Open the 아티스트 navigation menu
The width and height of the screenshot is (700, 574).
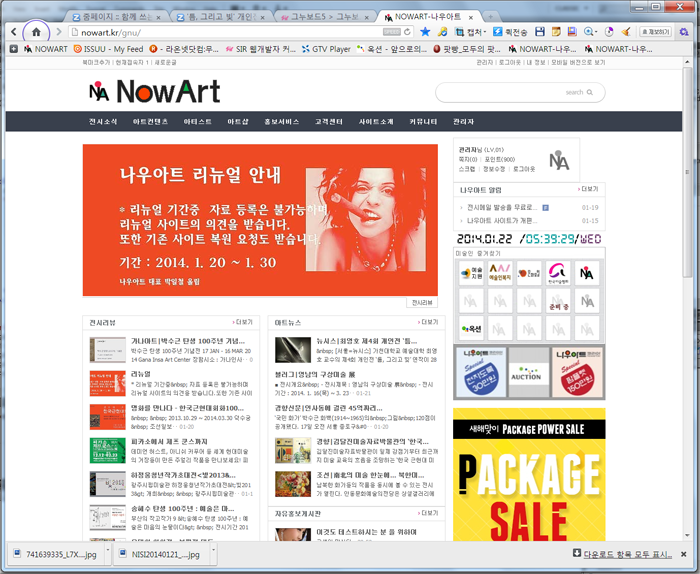tap(197, 121)
